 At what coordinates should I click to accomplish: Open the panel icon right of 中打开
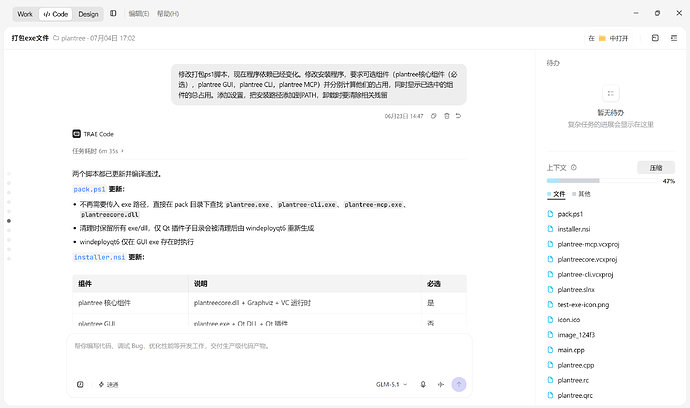pyautogui.click(x=655, y=38)
